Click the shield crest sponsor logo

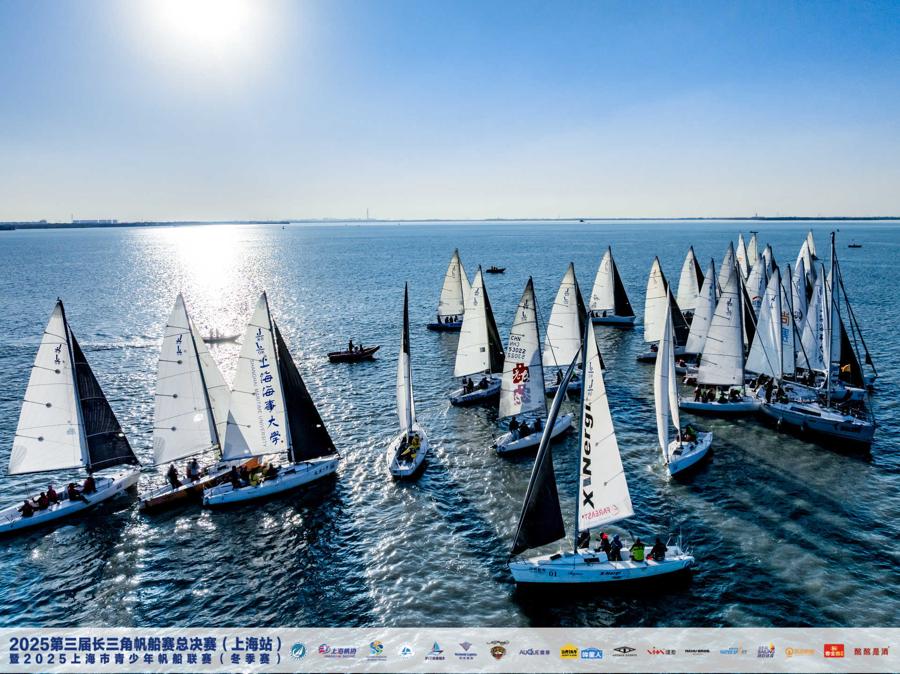(497, 651)
